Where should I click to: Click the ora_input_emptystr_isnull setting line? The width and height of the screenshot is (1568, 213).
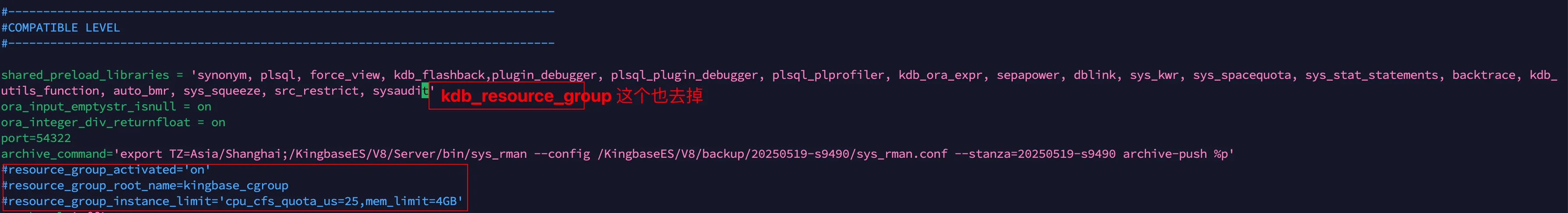pos(106,106)
